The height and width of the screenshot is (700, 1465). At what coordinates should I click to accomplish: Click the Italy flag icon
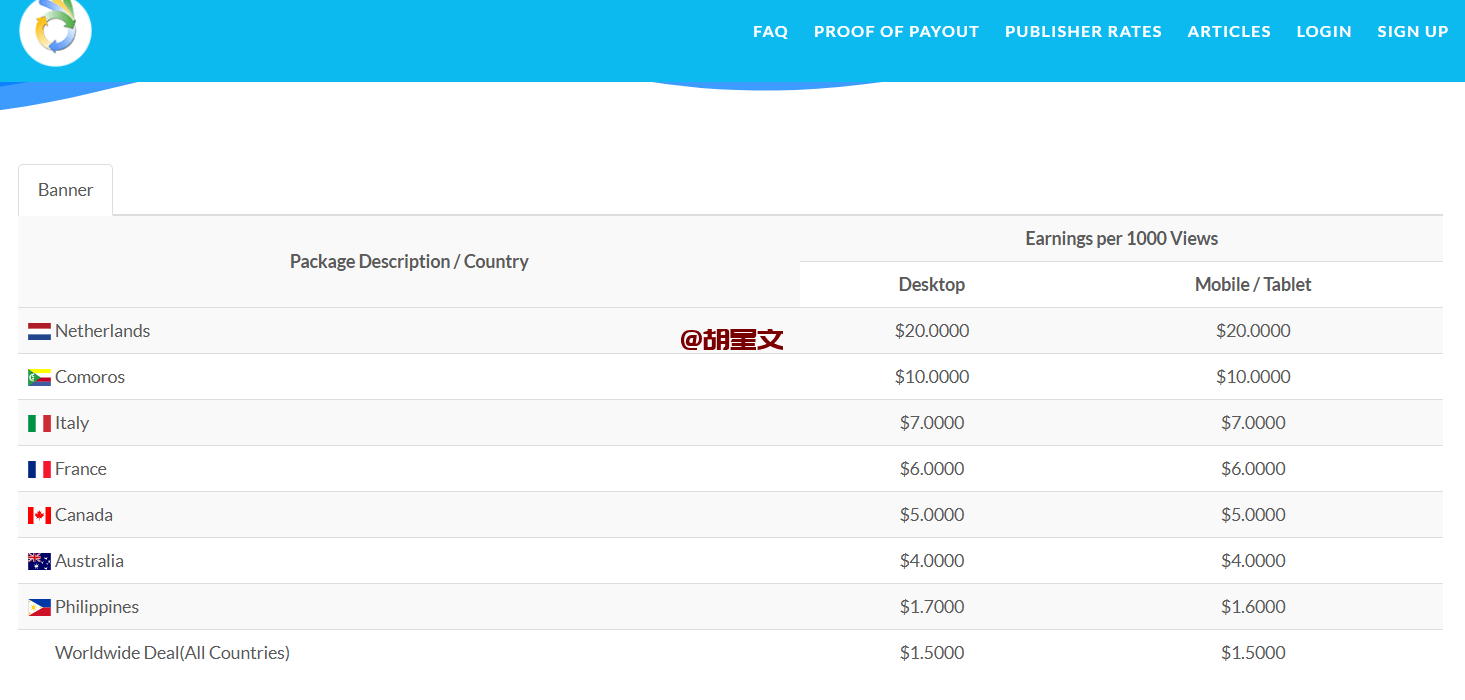39,423
